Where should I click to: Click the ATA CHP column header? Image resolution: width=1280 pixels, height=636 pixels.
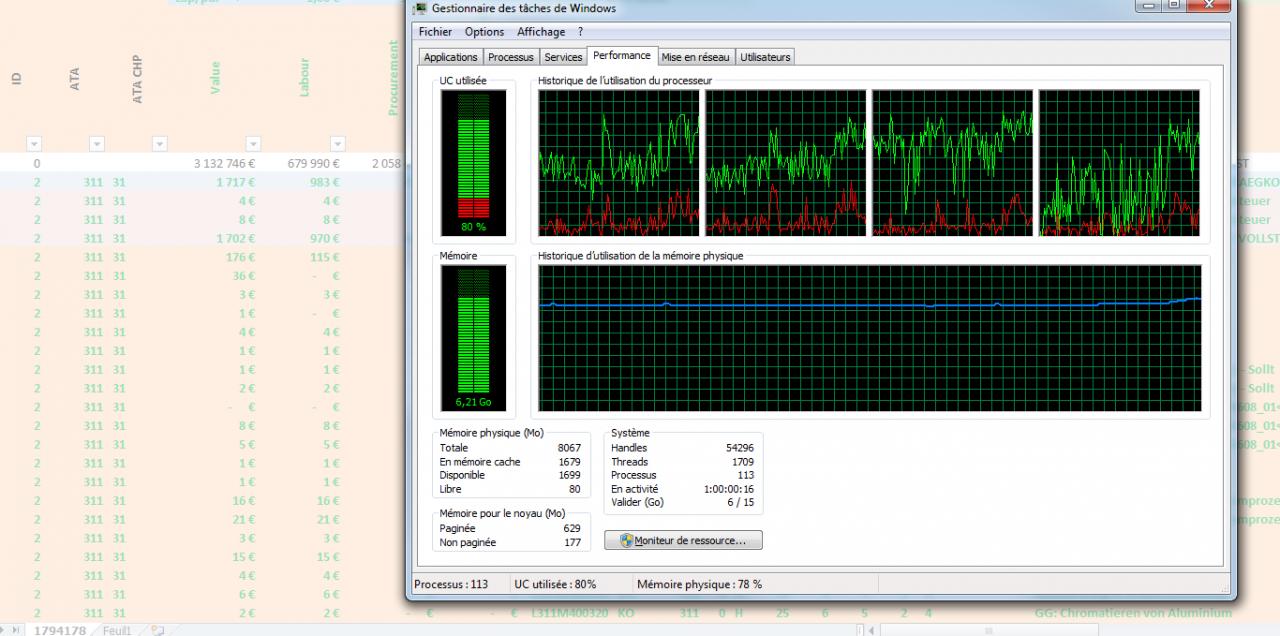(x=137, y=79)
